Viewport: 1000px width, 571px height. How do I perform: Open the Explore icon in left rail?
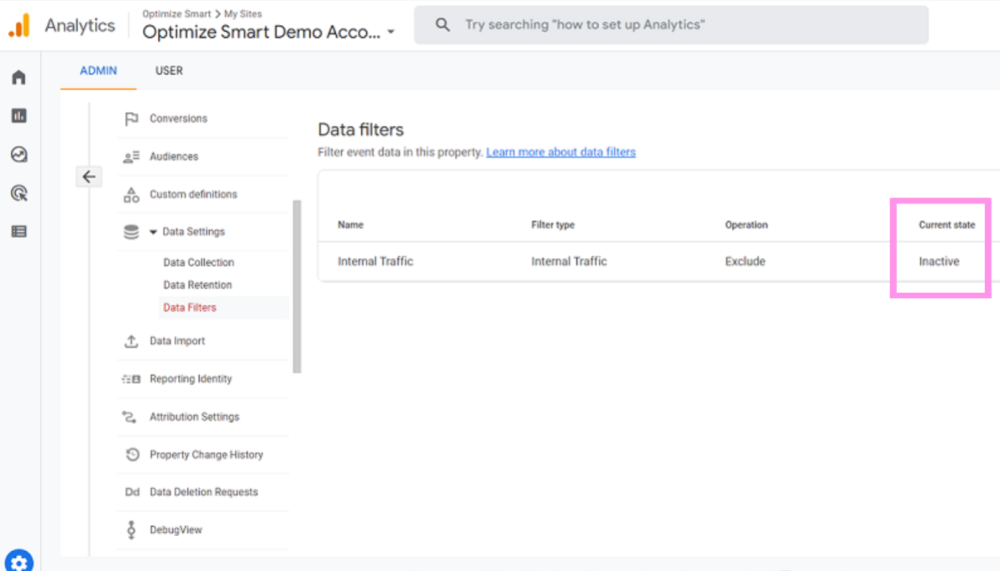point(18,155)
